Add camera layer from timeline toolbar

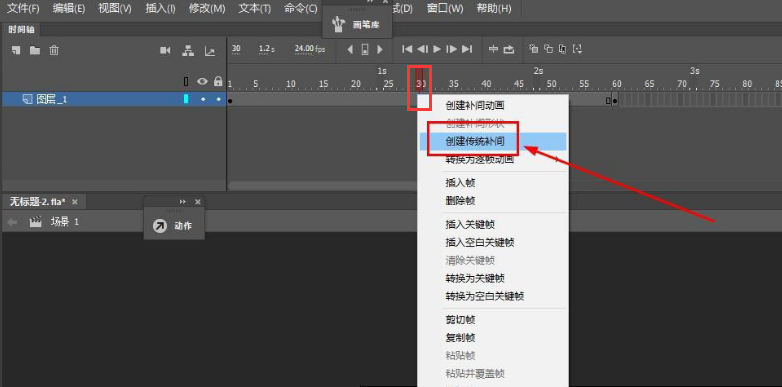click(166, 50)
